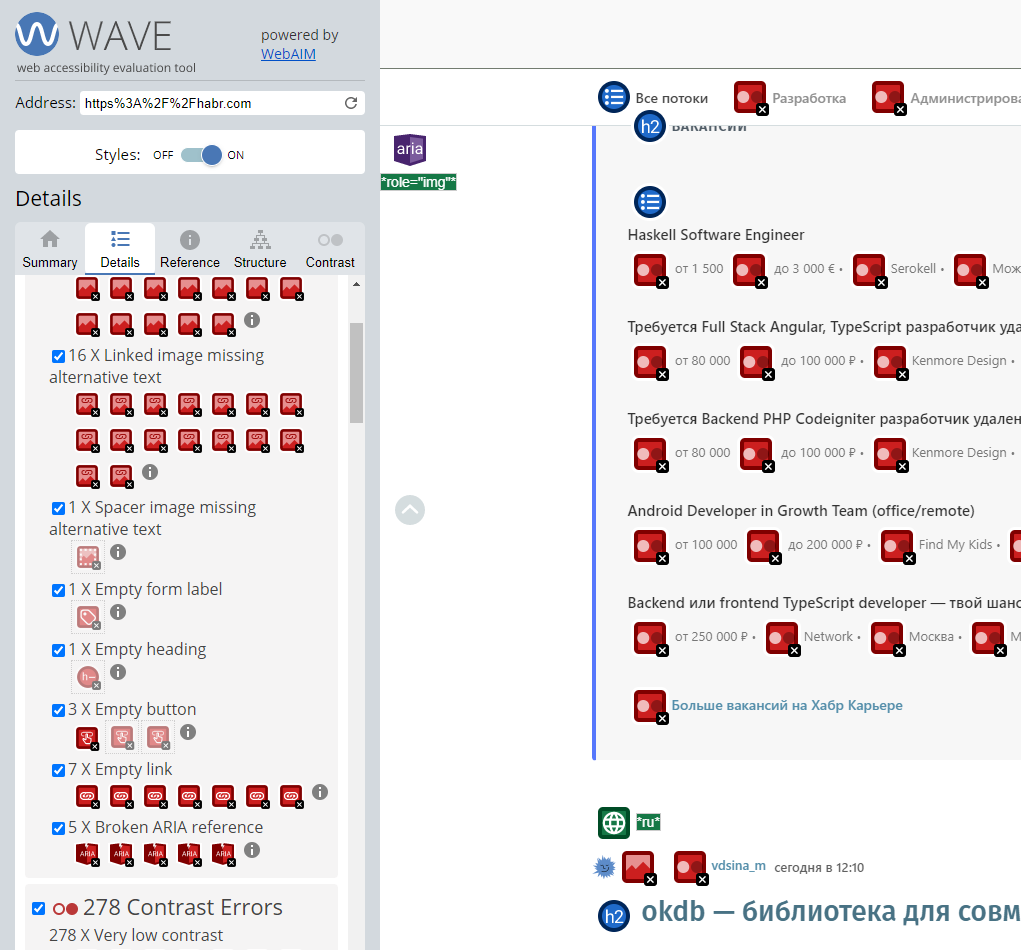Click the role="img" green label
The image size is (1021, 950).
419,182
